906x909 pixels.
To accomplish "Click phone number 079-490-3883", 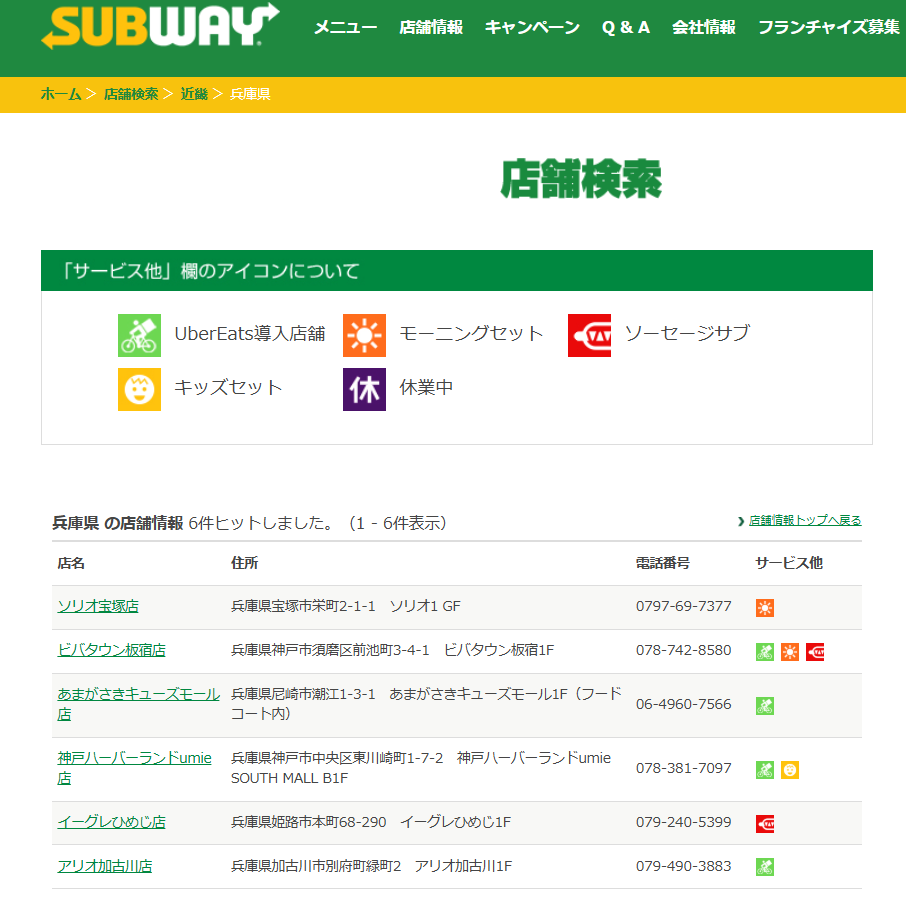I will coord(683,866).
